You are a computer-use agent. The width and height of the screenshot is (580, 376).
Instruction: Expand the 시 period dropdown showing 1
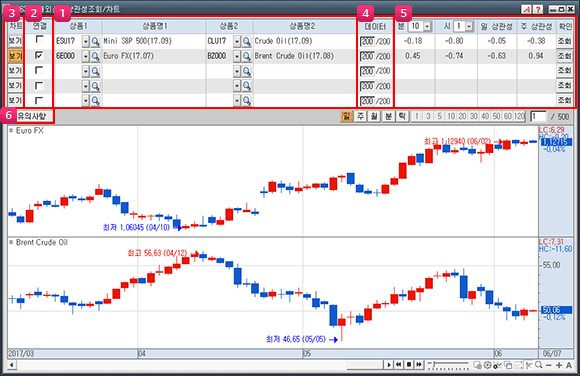click(x=469, y=26)
